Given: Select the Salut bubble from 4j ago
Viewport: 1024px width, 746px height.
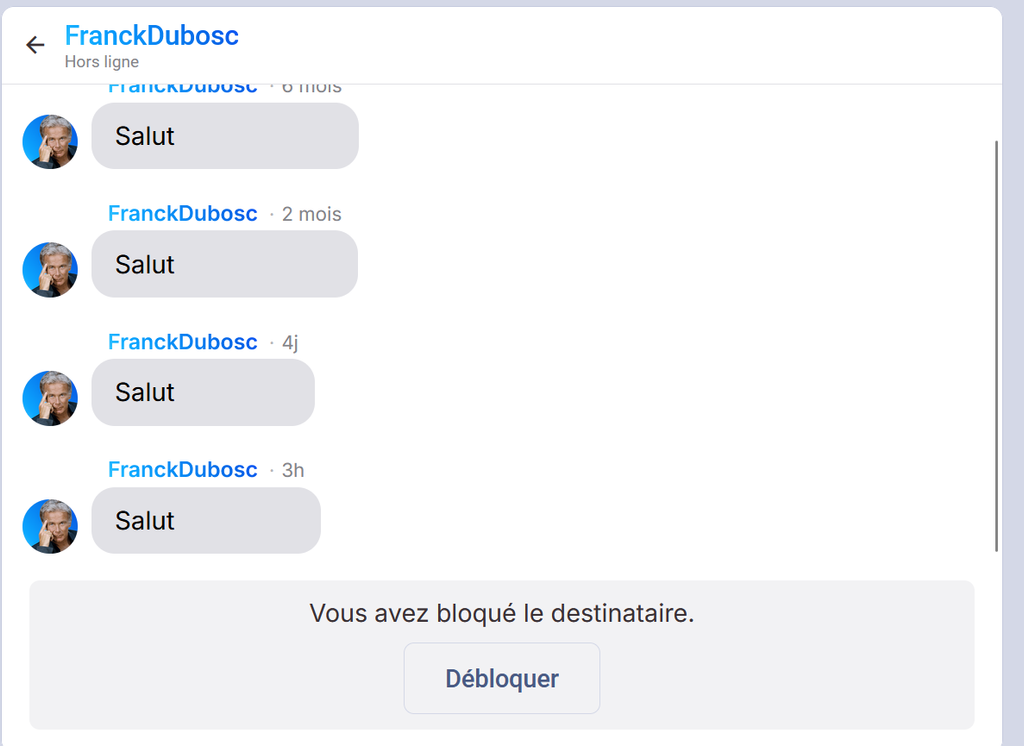Looking at the screenshot, I should point(203,393).
